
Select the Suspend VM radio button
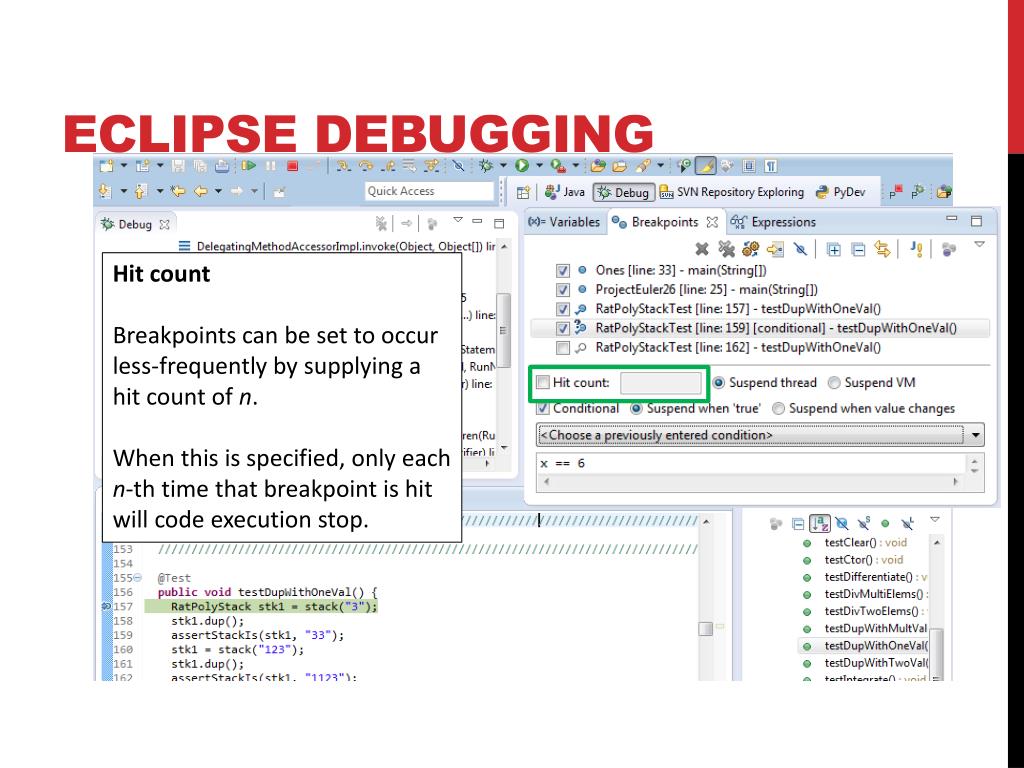(x=834, y=383)
